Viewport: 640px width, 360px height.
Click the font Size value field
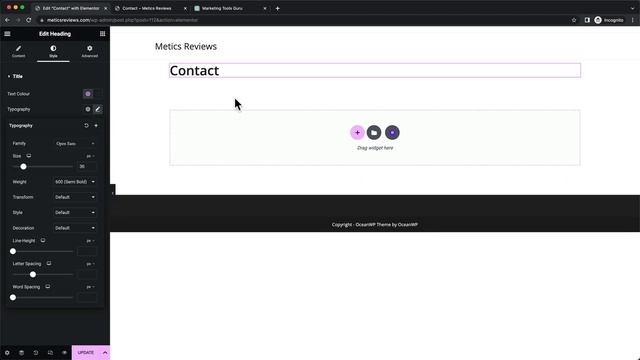(x=87, y=167)
